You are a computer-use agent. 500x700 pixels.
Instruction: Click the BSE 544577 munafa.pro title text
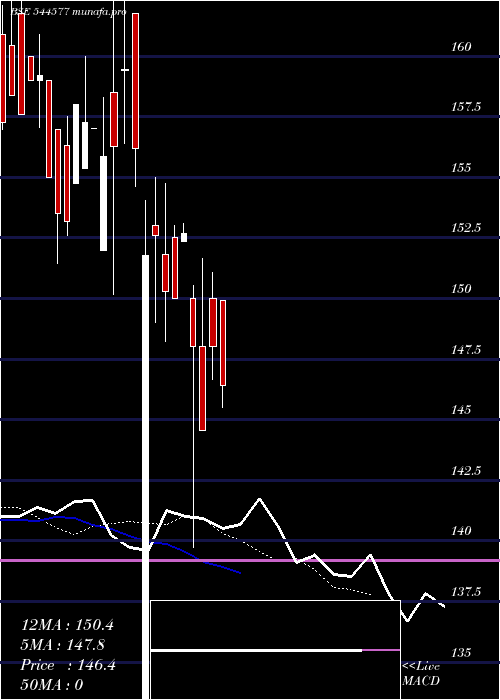coord(68,12)
